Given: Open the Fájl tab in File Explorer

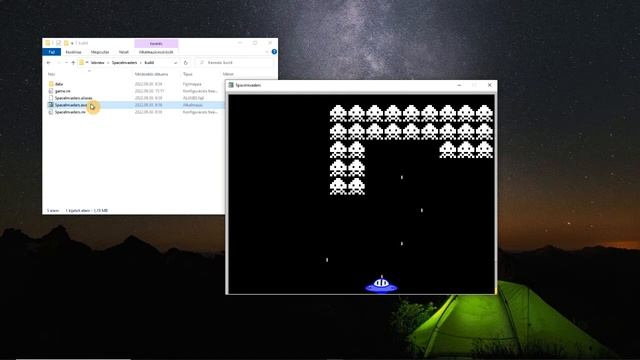Looking at the screenshot, I should tap(51, 52).
